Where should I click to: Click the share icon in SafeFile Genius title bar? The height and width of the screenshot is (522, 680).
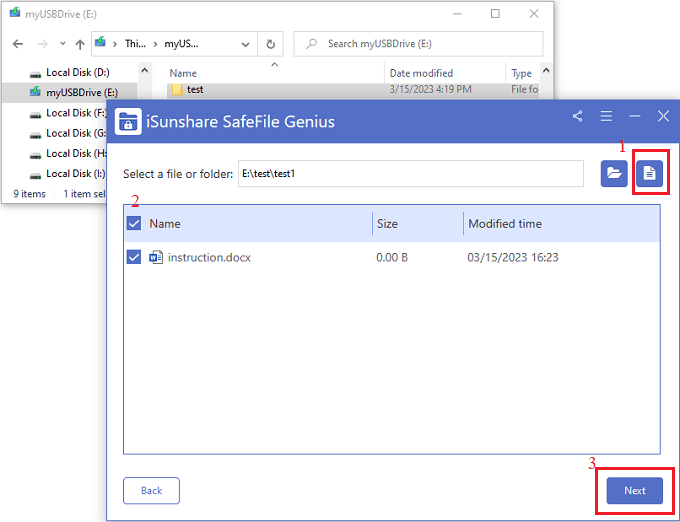coord(577,116)
